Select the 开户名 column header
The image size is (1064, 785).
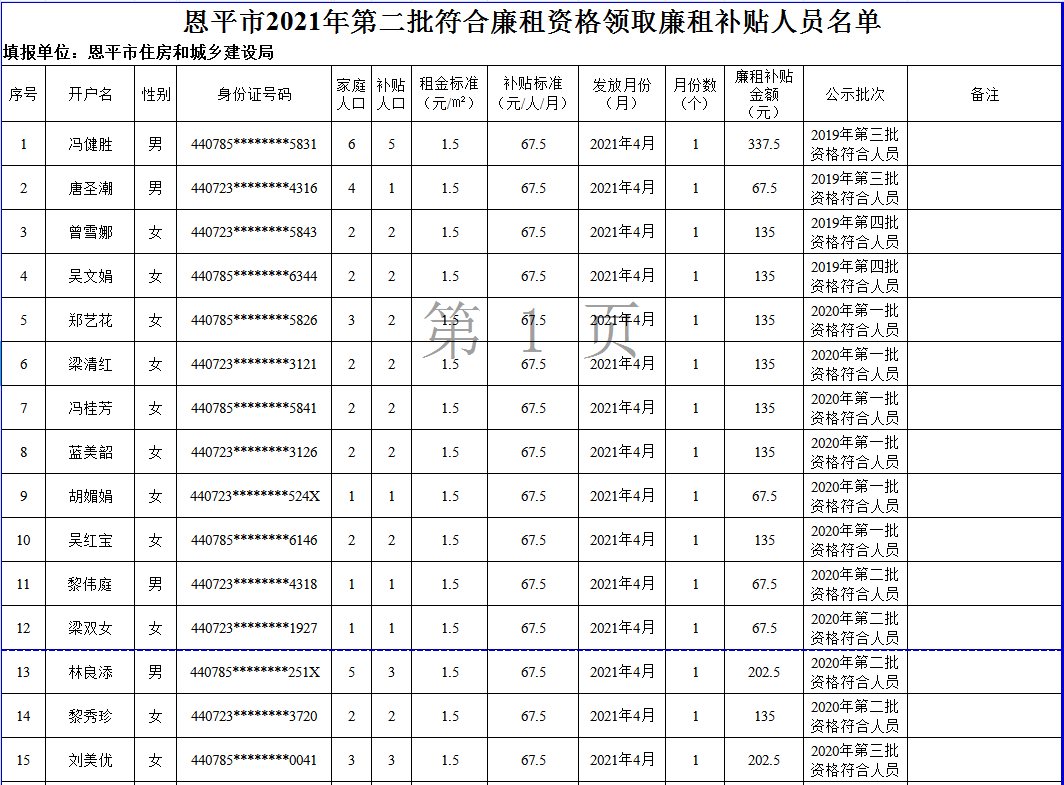(x=90, y=94)
